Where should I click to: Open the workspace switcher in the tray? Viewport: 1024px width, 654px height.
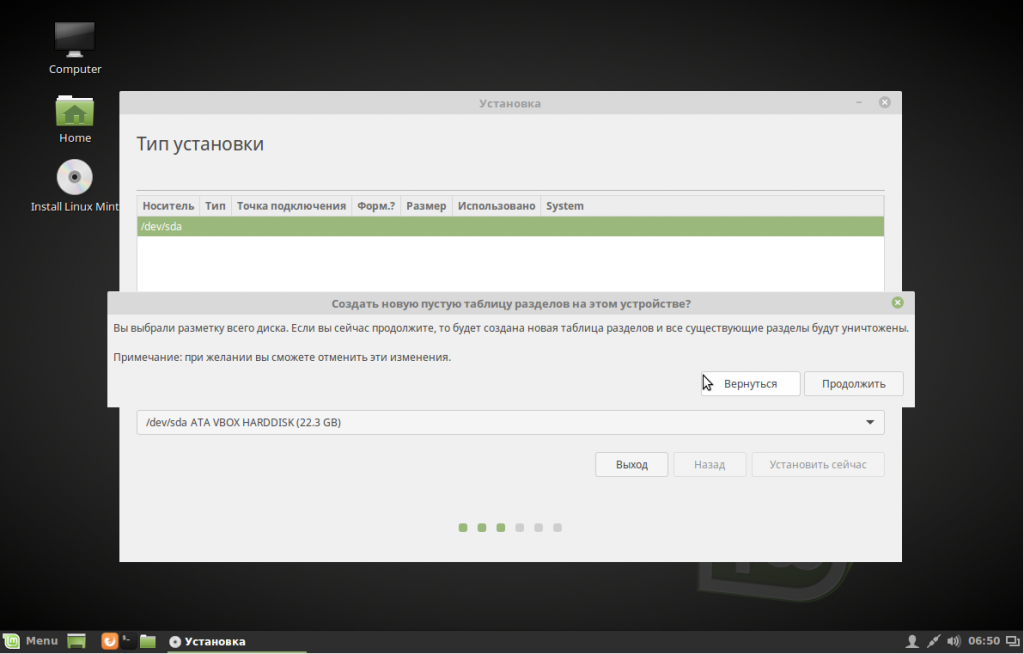pyautogui.click(x=1013, y=640)
